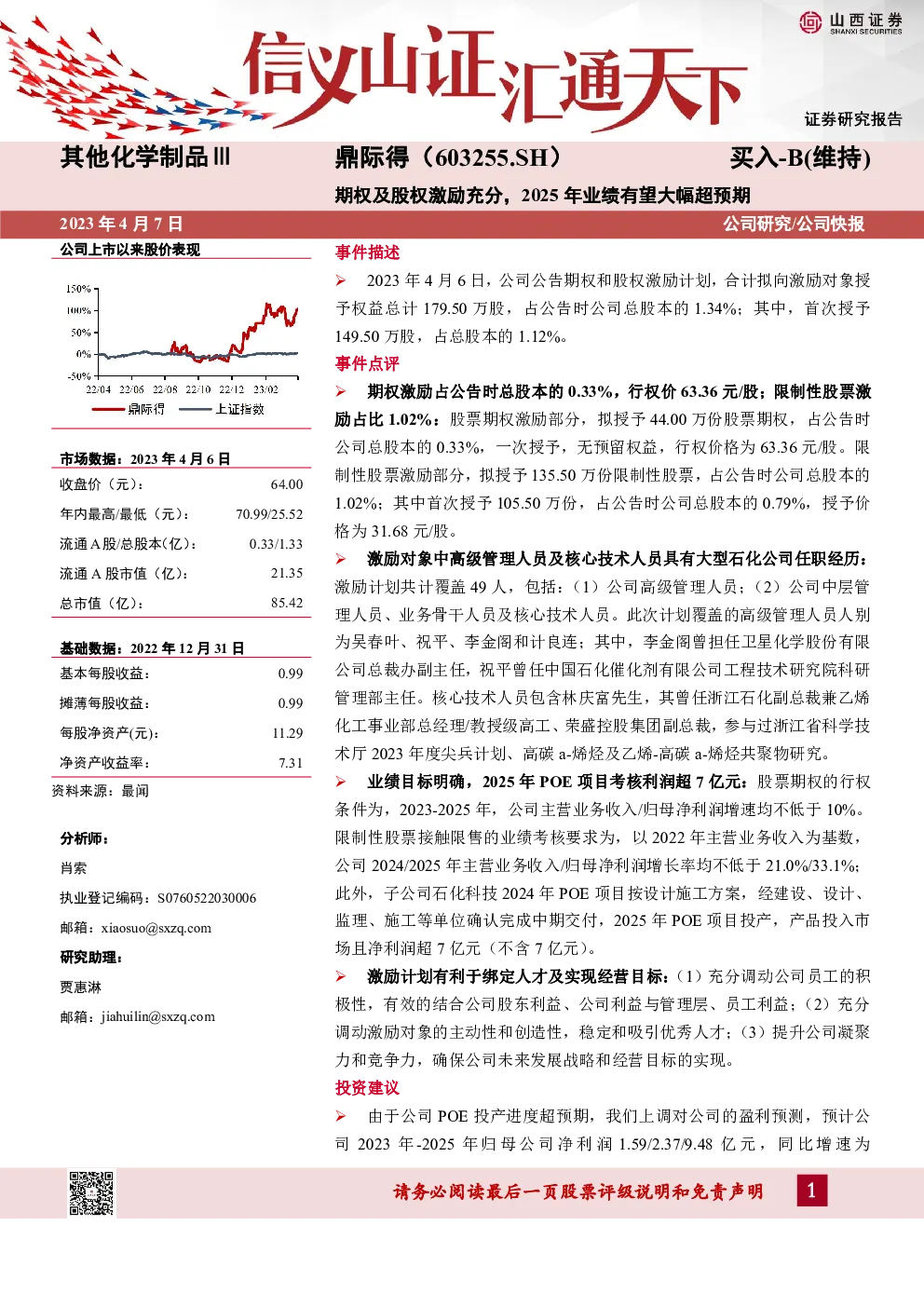Click the 证券研究报告 label
The image size is (924, 1307).
(853, 118)
